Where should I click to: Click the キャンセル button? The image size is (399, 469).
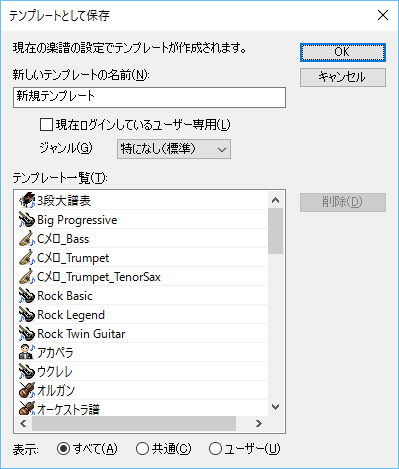pyautogui.click(x=343, y=77)
